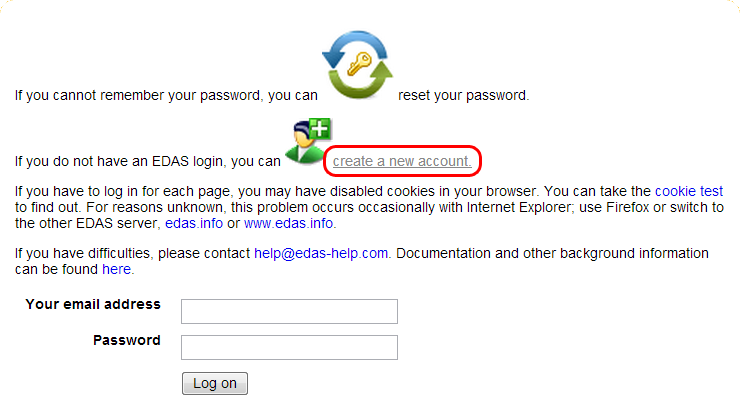The width and height of the screenshot is (740, 417).
Task: Click the "Password" field label
Action: point(126,340)
